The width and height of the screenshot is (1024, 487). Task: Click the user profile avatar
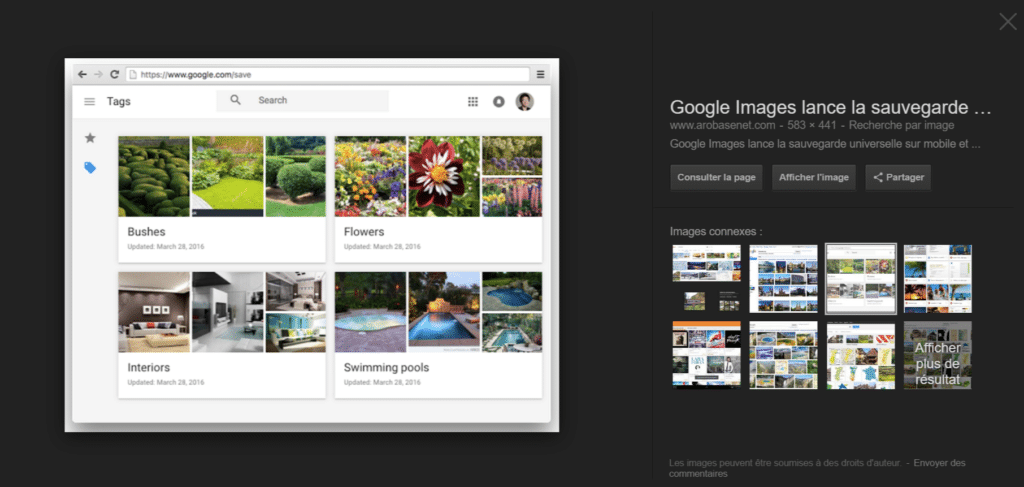(x=525, y=102)
